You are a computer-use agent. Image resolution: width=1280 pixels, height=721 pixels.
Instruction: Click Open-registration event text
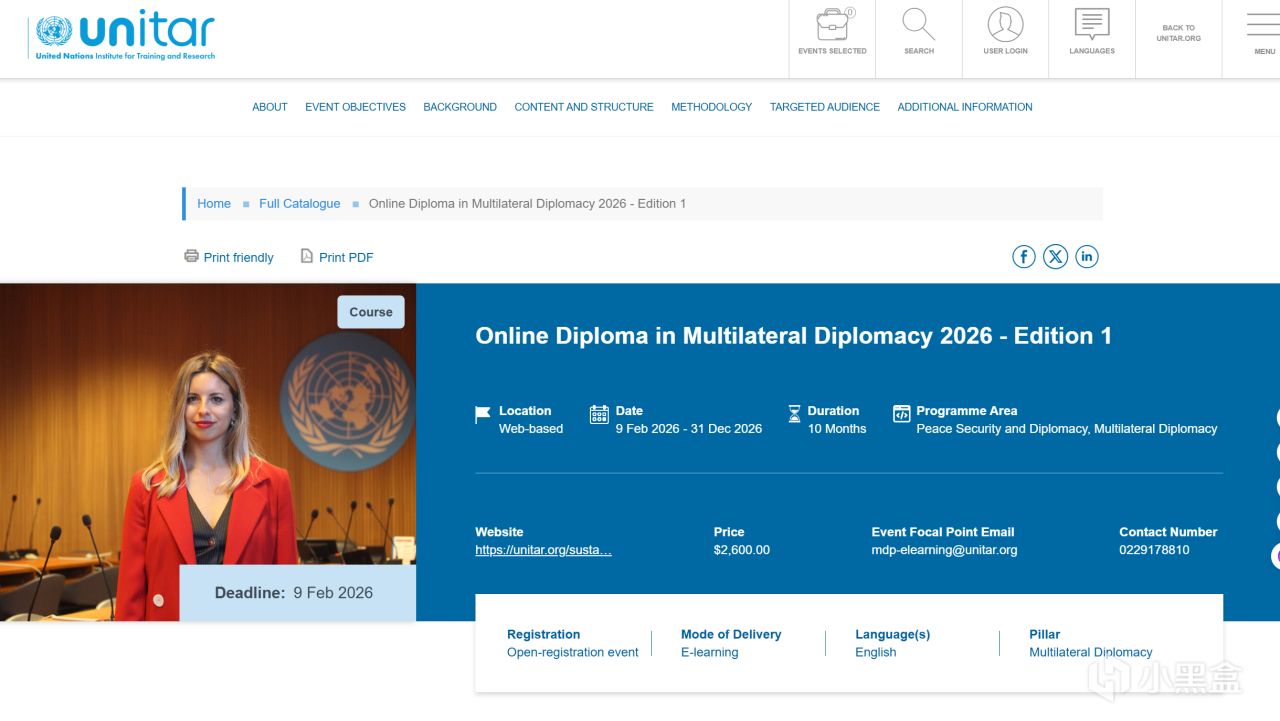point(573,653)
